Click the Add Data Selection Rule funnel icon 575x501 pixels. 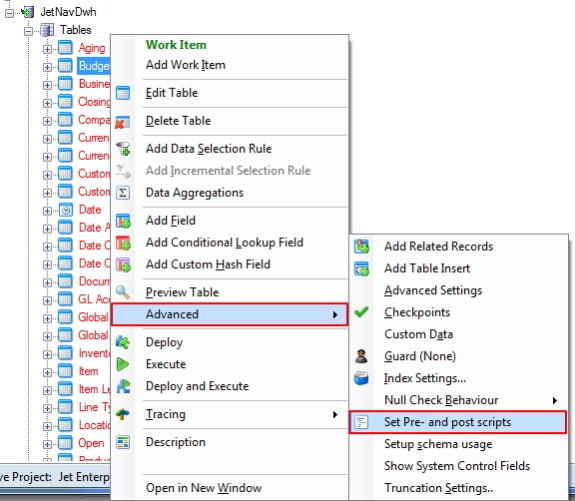click(x=123, y=149)
